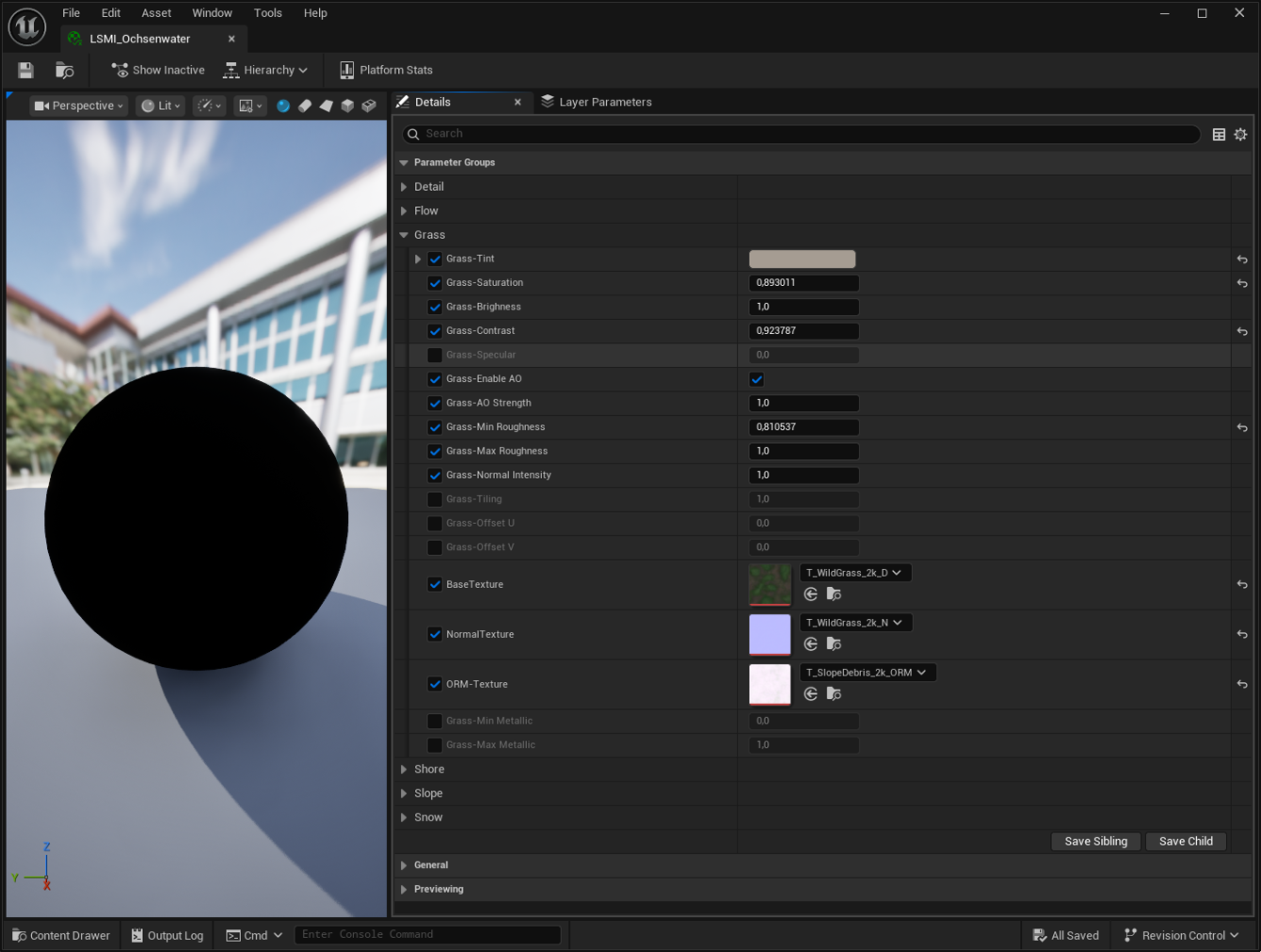
Task: Open the Details view settings gear
Action: tap(1240, 135)
